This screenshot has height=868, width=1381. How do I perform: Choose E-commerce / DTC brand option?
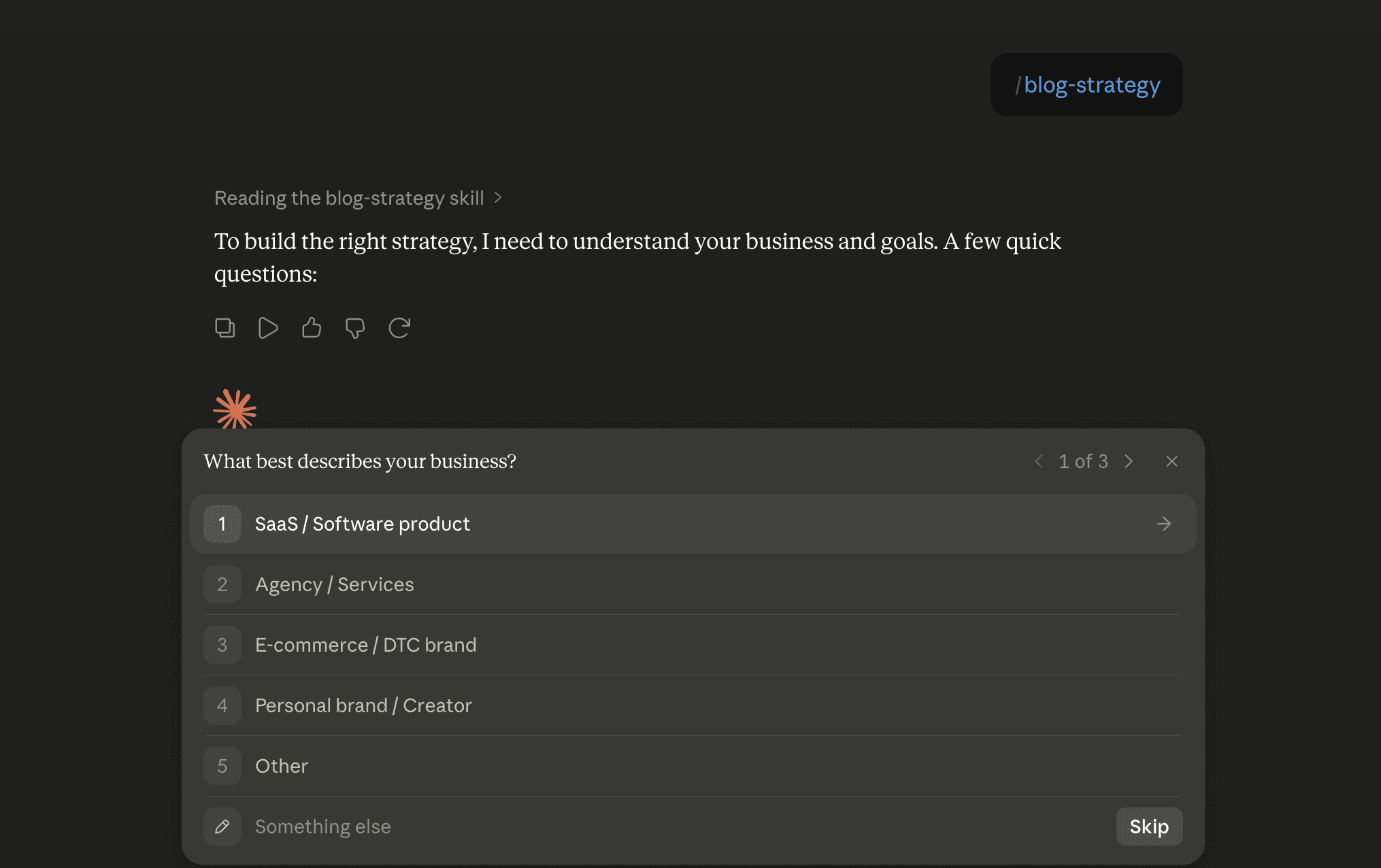(693, 645)
